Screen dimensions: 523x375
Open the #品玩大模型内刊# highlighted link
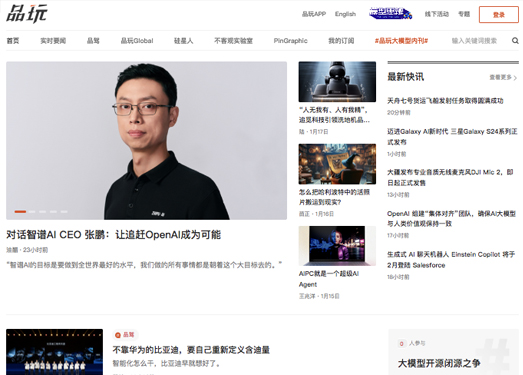click(401, 41)
